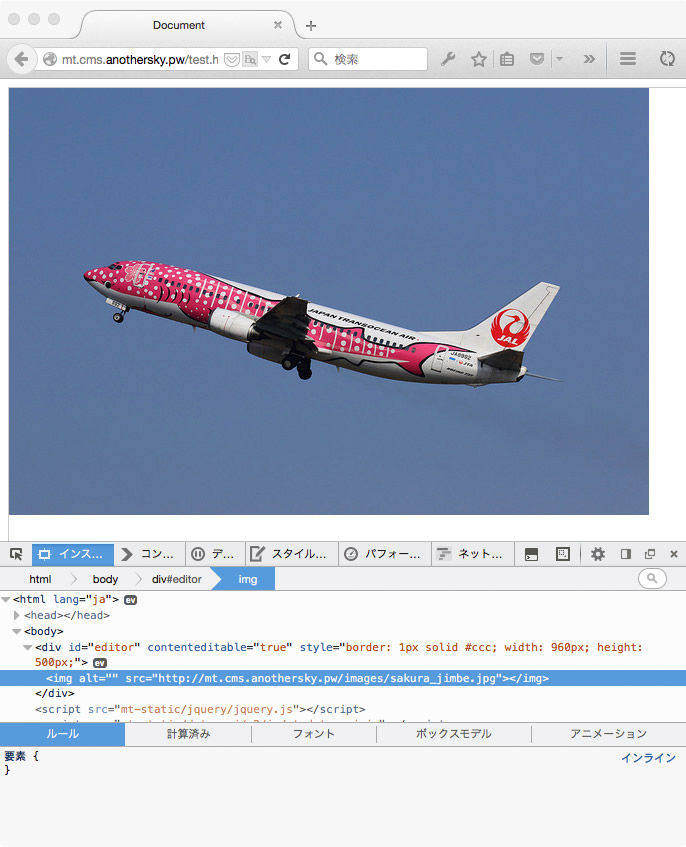Switch to the パフォー... Performance tab
The width and height of the screenshot is (686, 847).
(385, 554)
